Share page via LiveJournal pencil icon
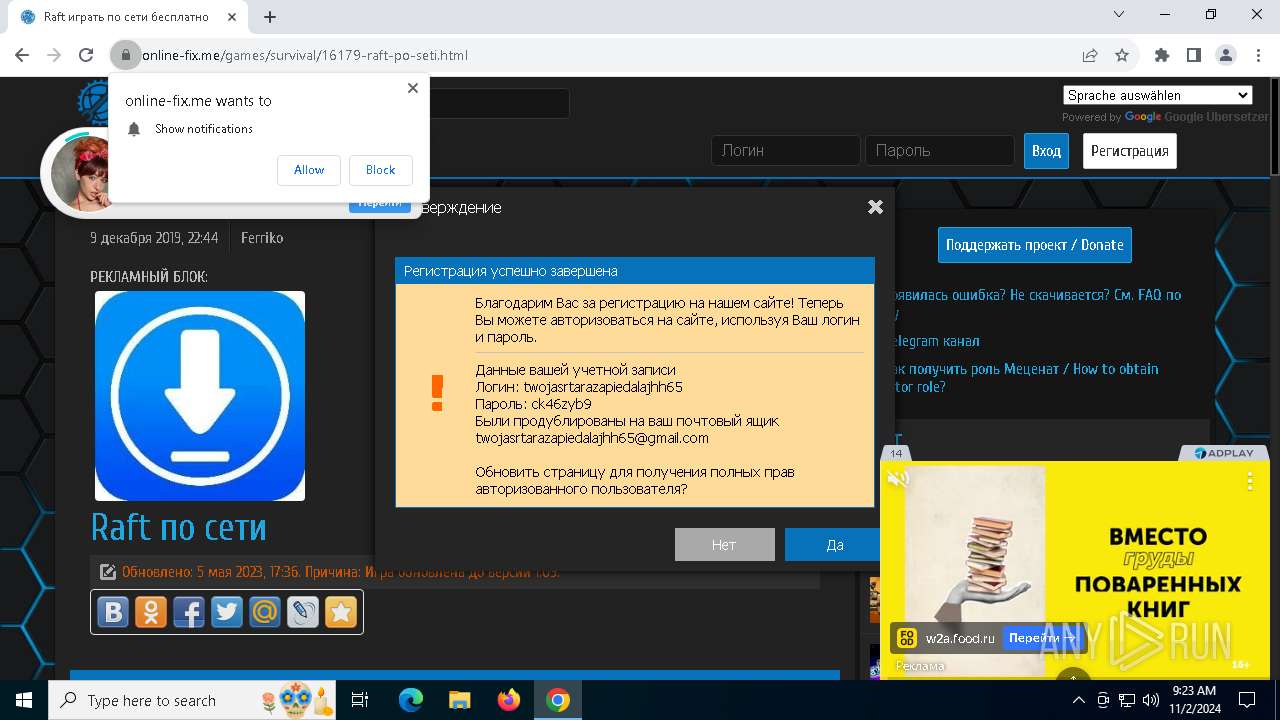Image resolution: width=1280 pixels, height=720 pixels. (x=303, y=611)
